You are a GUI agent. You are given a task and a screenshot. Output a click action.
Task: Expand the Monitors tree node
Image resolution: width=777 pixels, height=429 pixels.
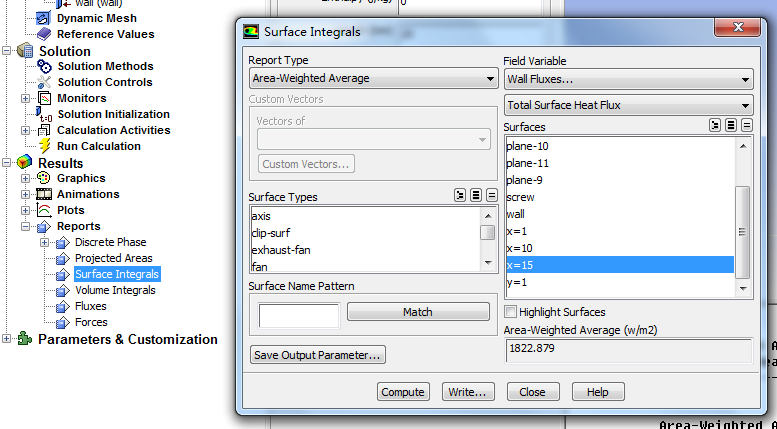25,98
